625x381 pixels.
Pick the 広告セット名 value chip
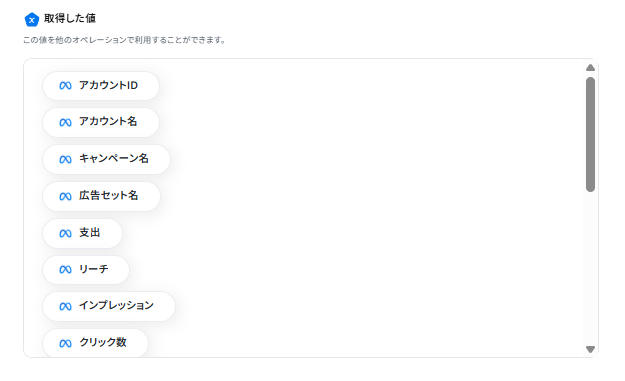click(101, 196)
